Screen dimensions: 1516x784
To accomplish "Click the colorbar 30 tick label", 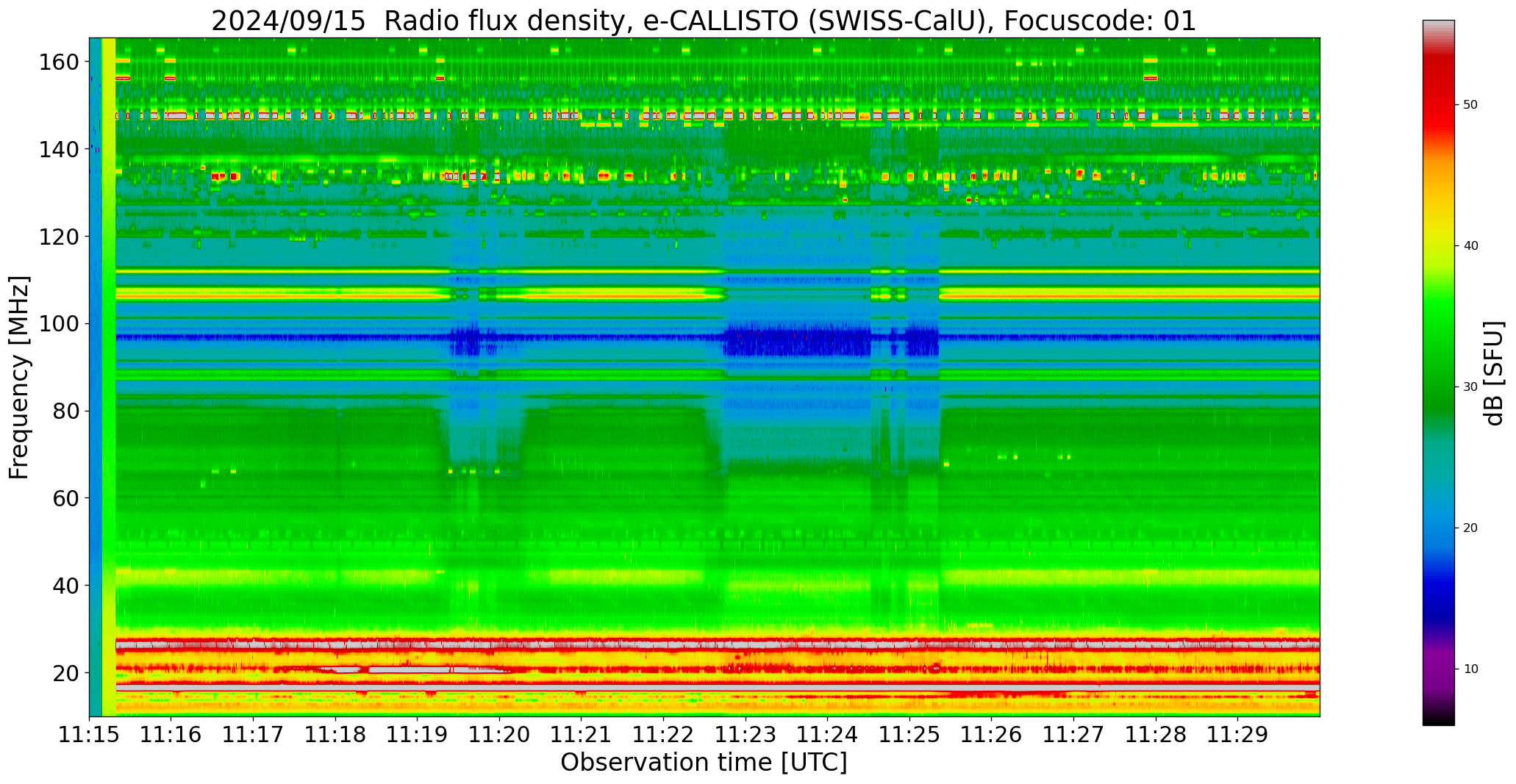I will point(1470,387).
